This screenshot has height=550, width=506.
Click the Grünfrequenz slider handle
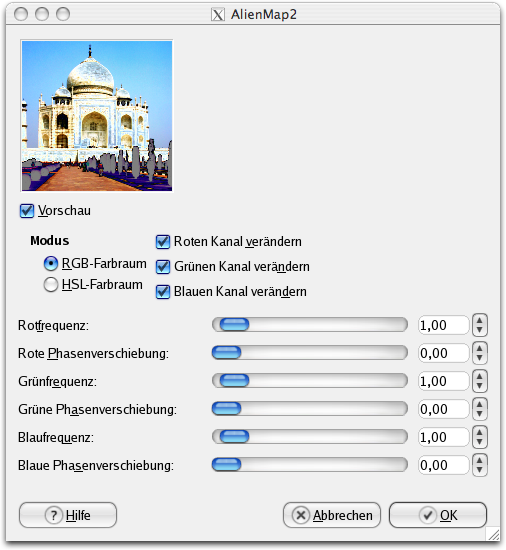click(x=234, y=381)
